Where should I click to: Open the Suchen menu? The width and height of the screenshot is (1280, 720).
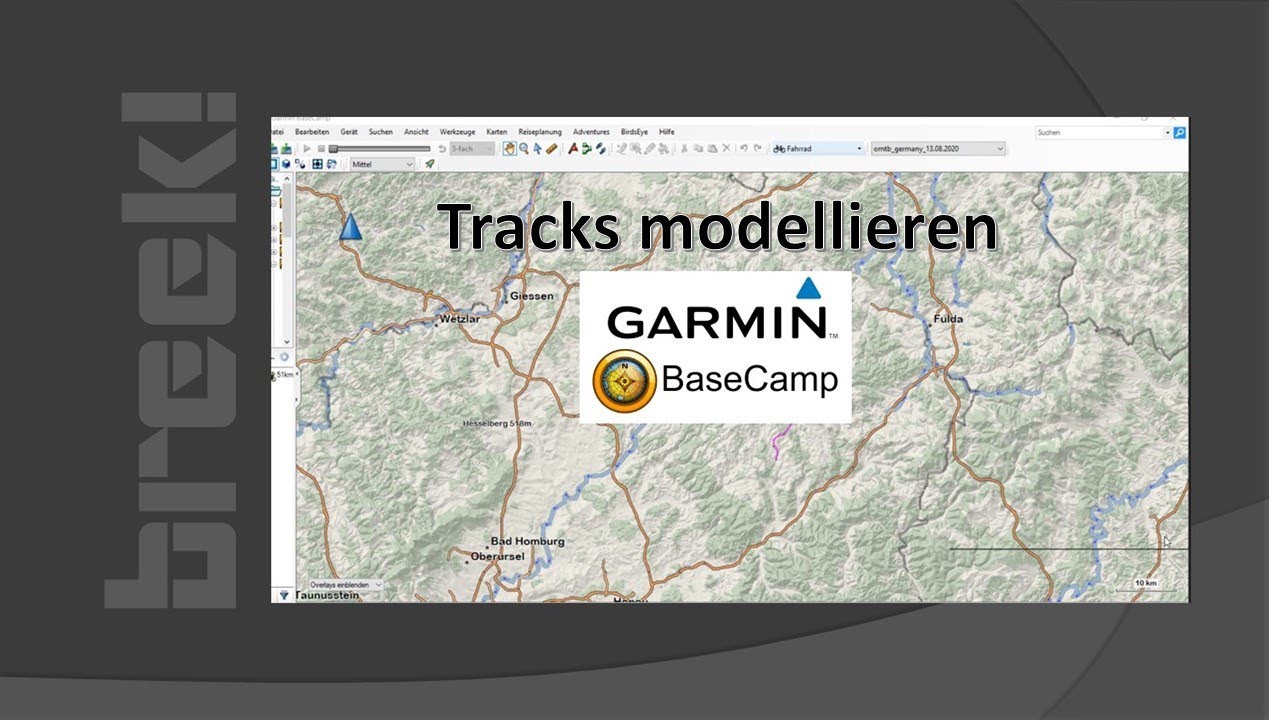pos(380,132)
